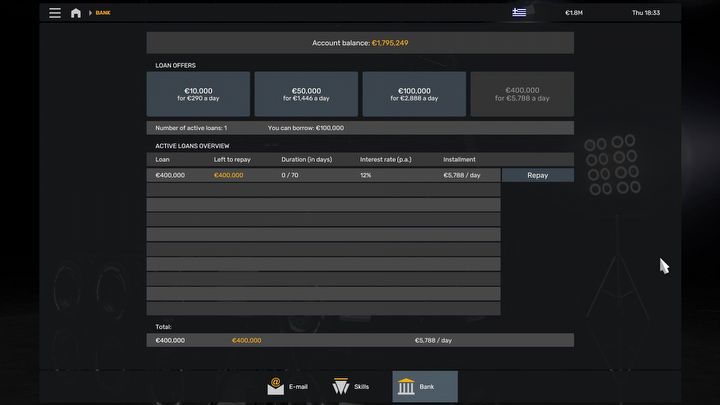Click the €5,788 / day installment cell in loan row
This screenshot has width=720, height=405.
462,175
